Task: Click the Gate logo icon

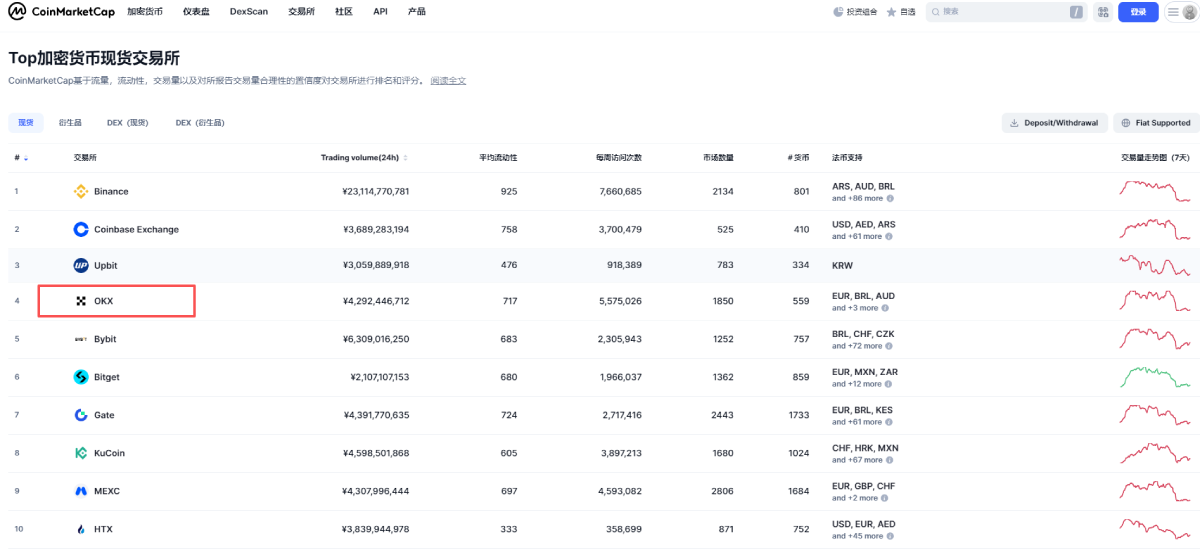Action: pos(81,415)
